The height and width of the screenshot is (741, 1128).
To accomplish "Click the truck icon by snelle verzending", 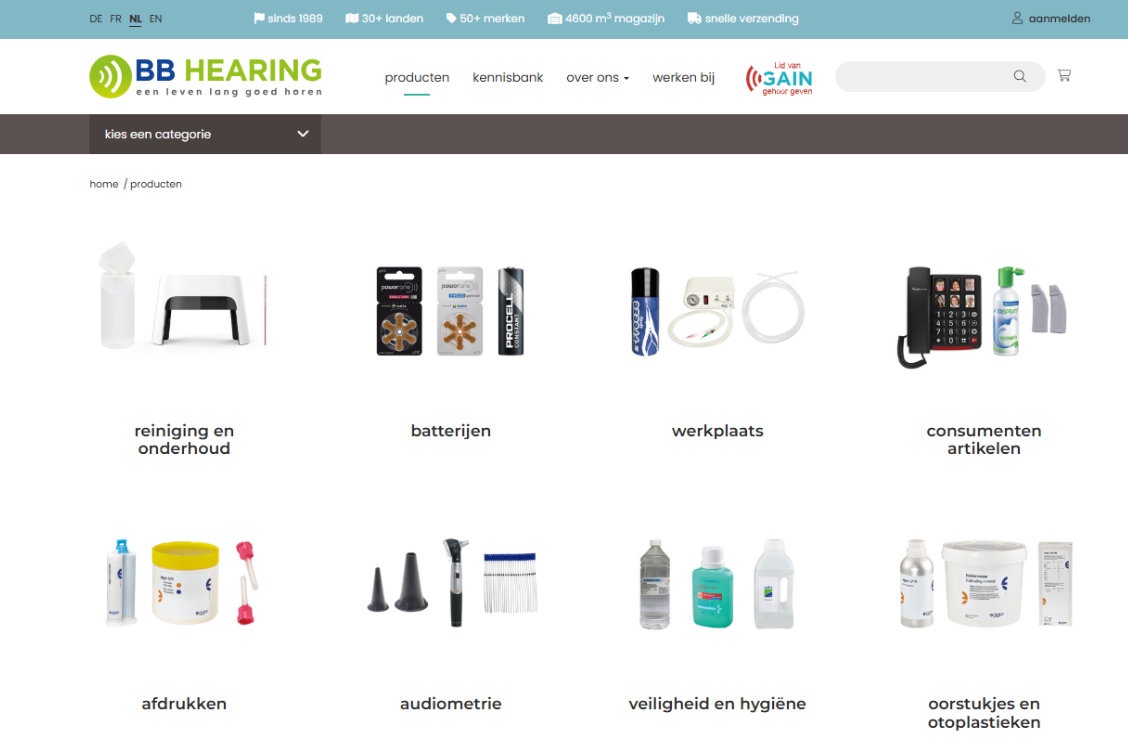I will click(694, 18).
